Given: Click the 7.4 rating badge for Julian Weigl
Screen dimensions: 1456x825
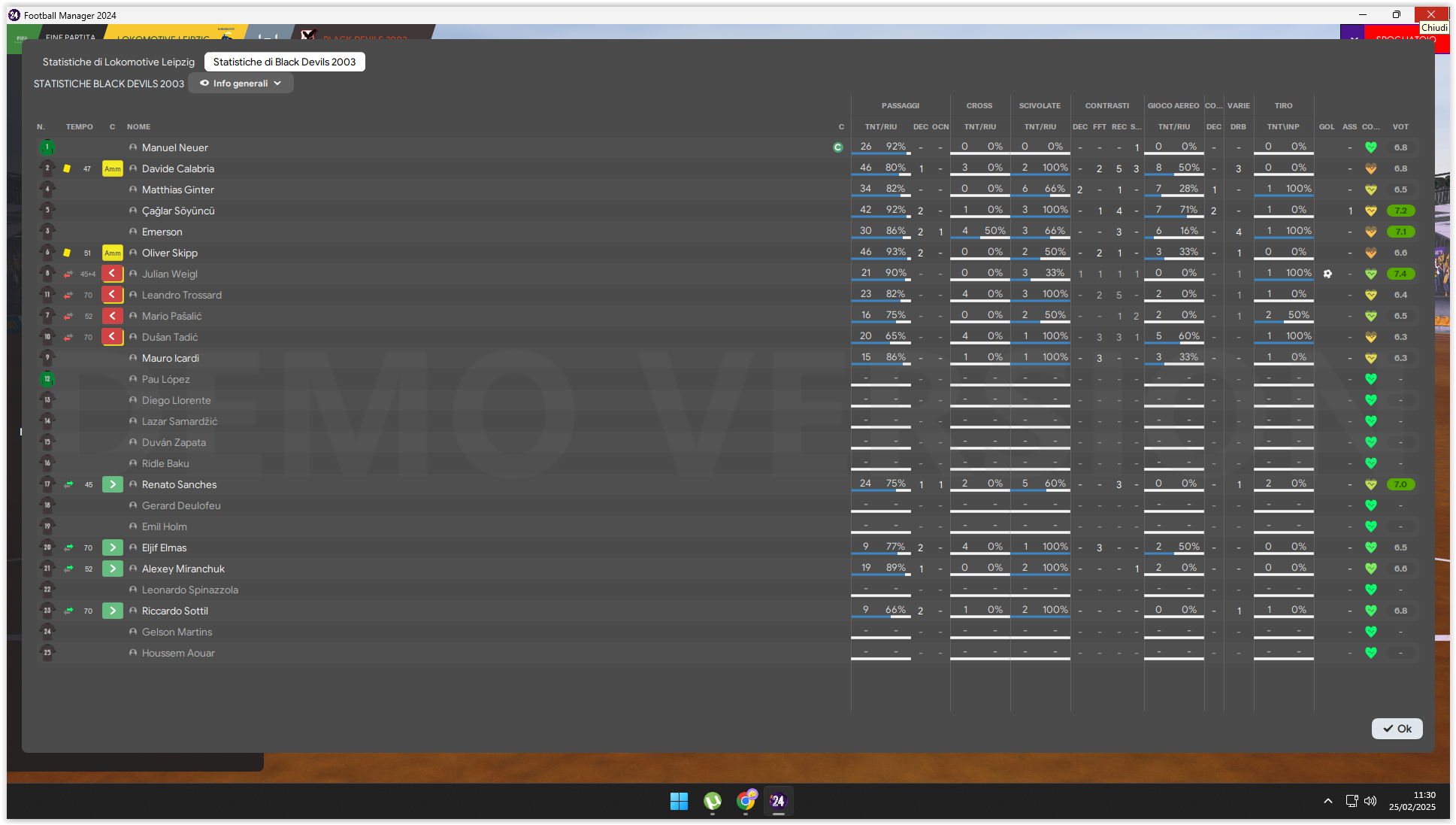Looking at the screenshot, I should [x=1400, y=274].
